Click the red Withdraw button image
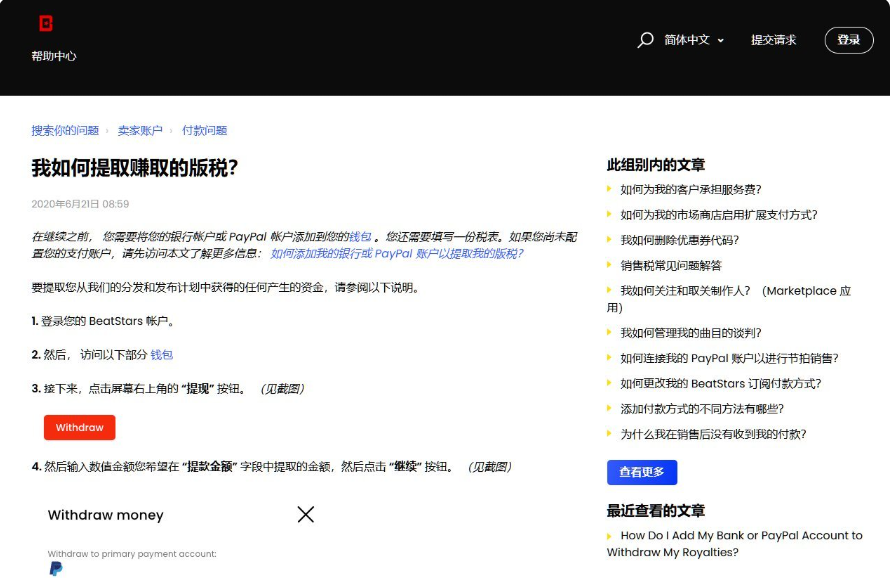895x578 pixels. tap(79, 427)
